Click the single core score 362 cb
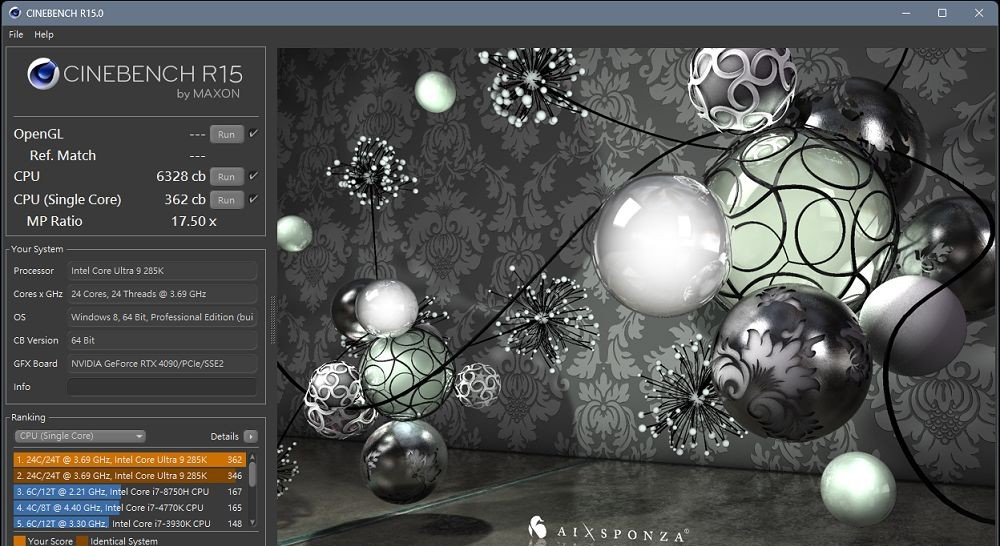Viewport: 1000px width, 546px height. pos(185,199)
